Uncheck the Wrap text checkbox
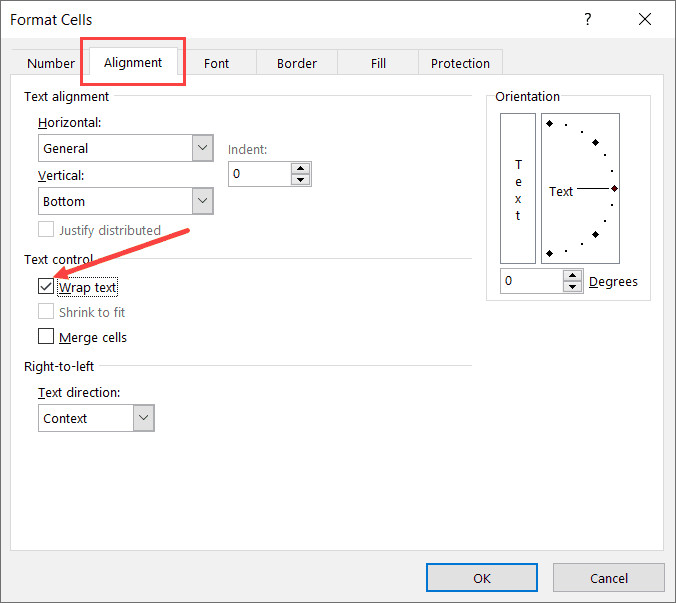The height and width of the screenshot is (603, 676). point(46,287)
